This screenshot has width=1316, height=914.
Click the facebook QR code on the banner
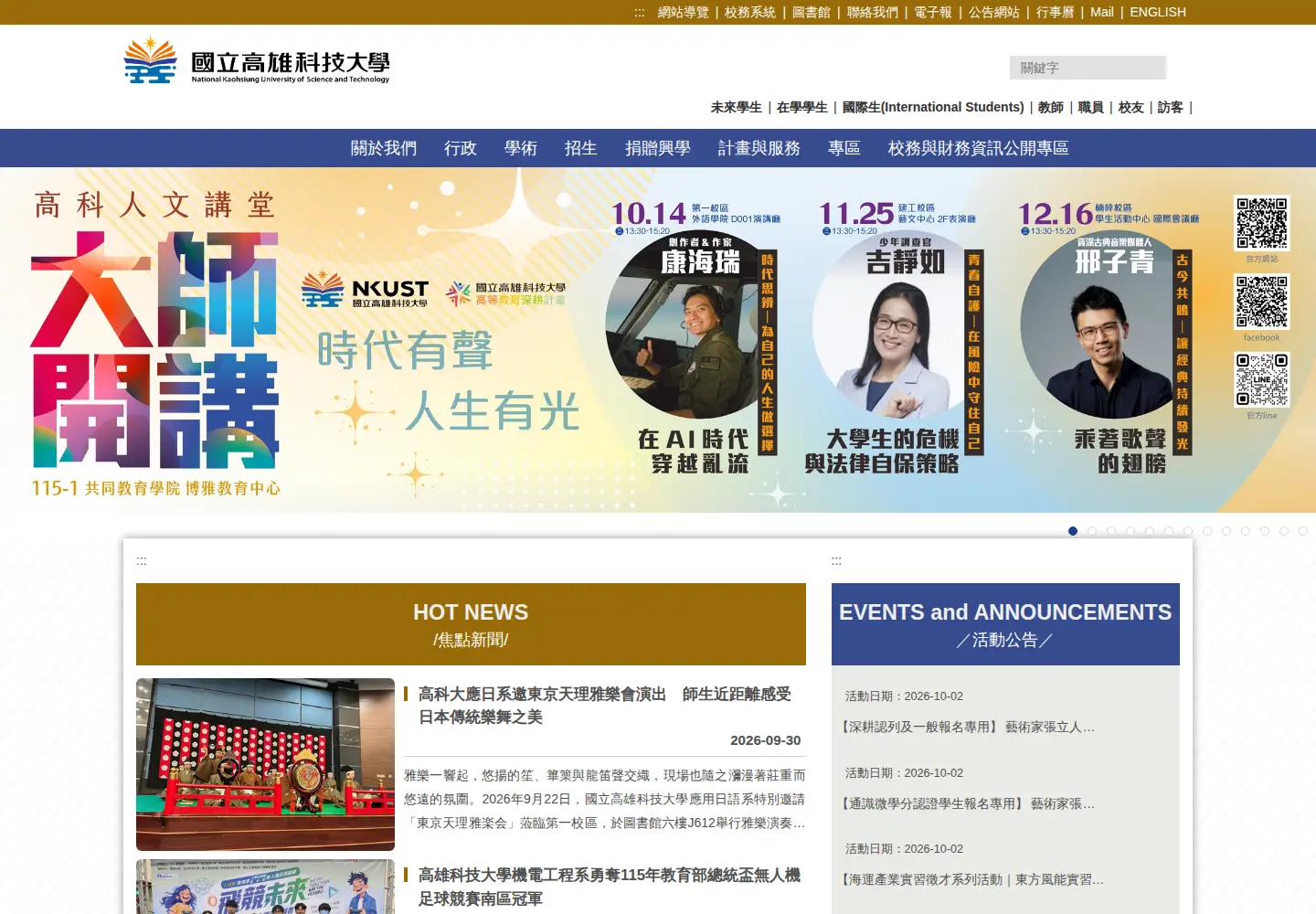[1262, 302]
